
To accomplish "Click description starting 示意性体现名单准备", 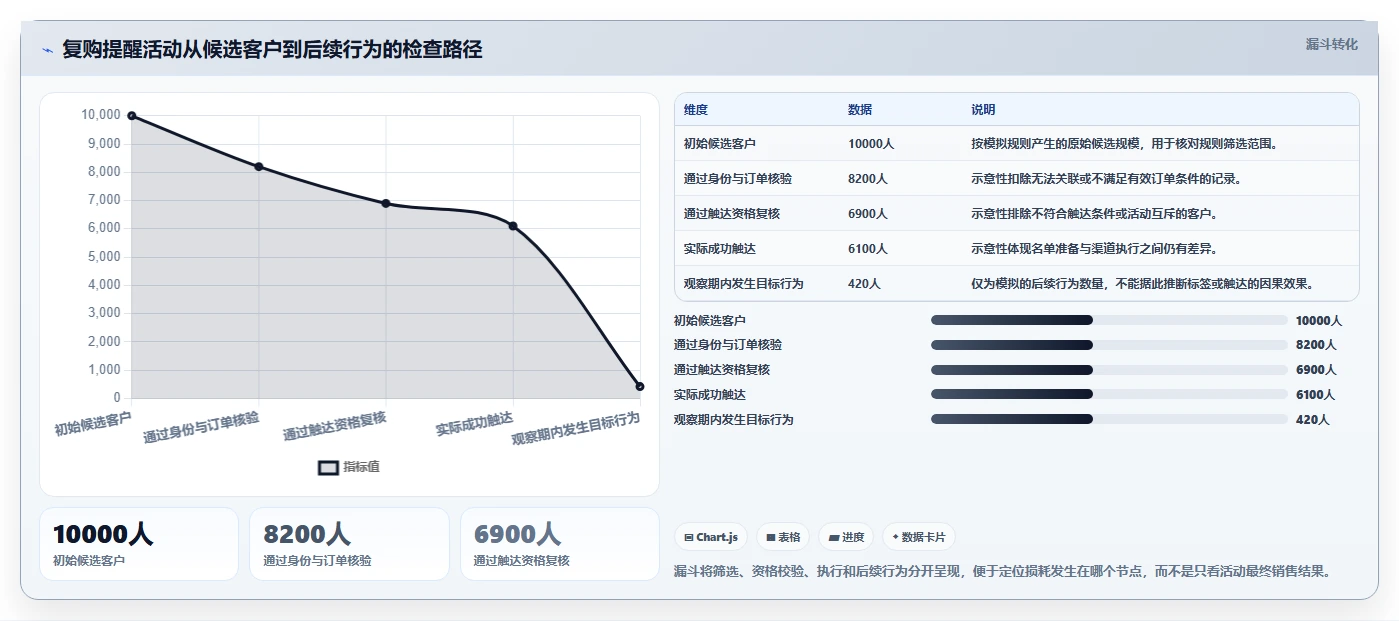I will tap(1094, 249).
